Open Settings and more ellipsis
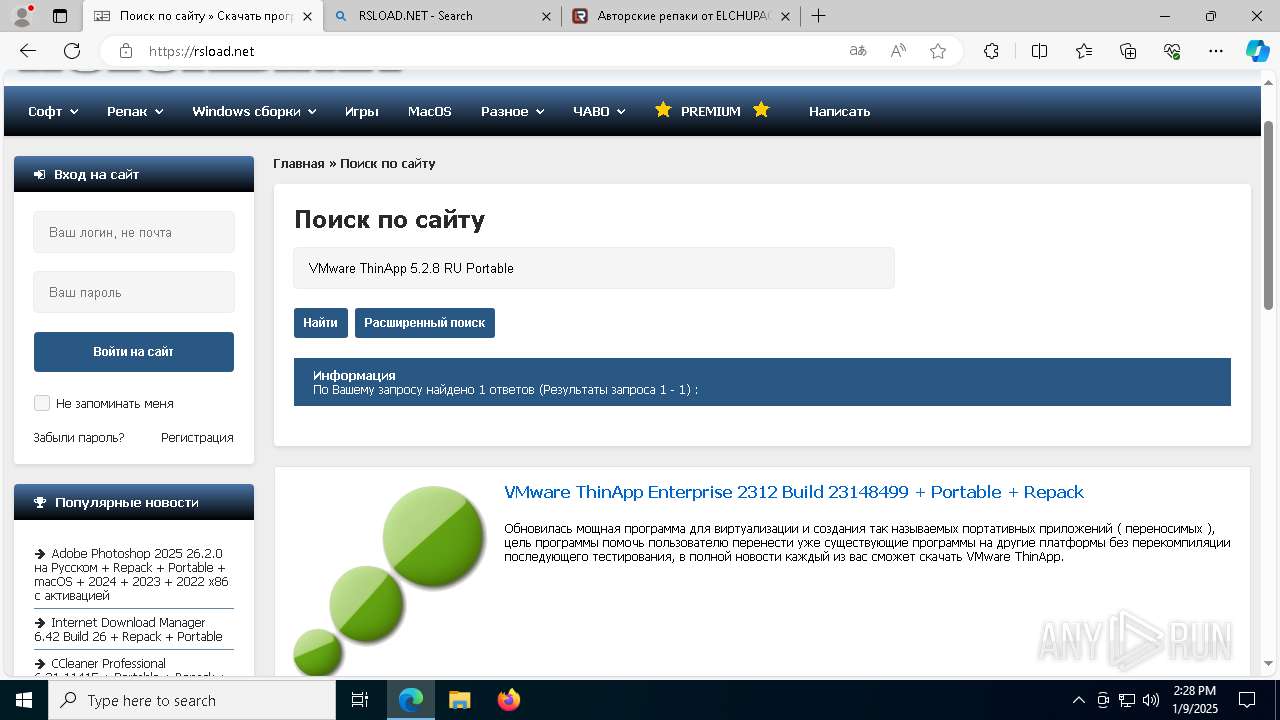The image size is (1280, 720). point(1216,51)
